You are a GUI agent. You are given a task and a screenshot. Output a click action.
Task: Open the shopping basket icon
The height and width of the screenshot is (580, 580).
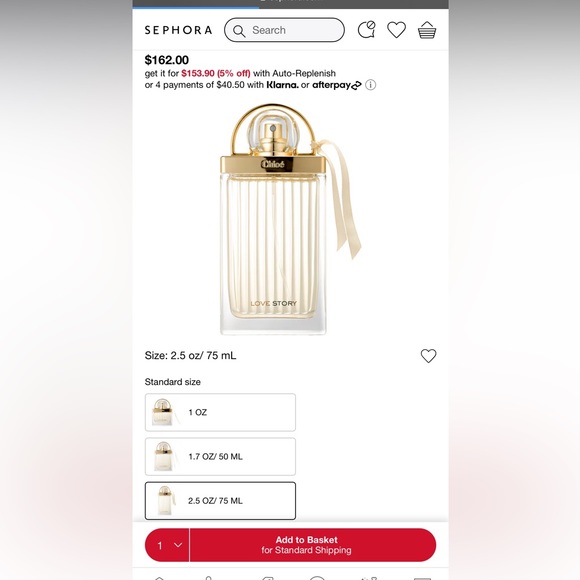[x=427, y=30]
